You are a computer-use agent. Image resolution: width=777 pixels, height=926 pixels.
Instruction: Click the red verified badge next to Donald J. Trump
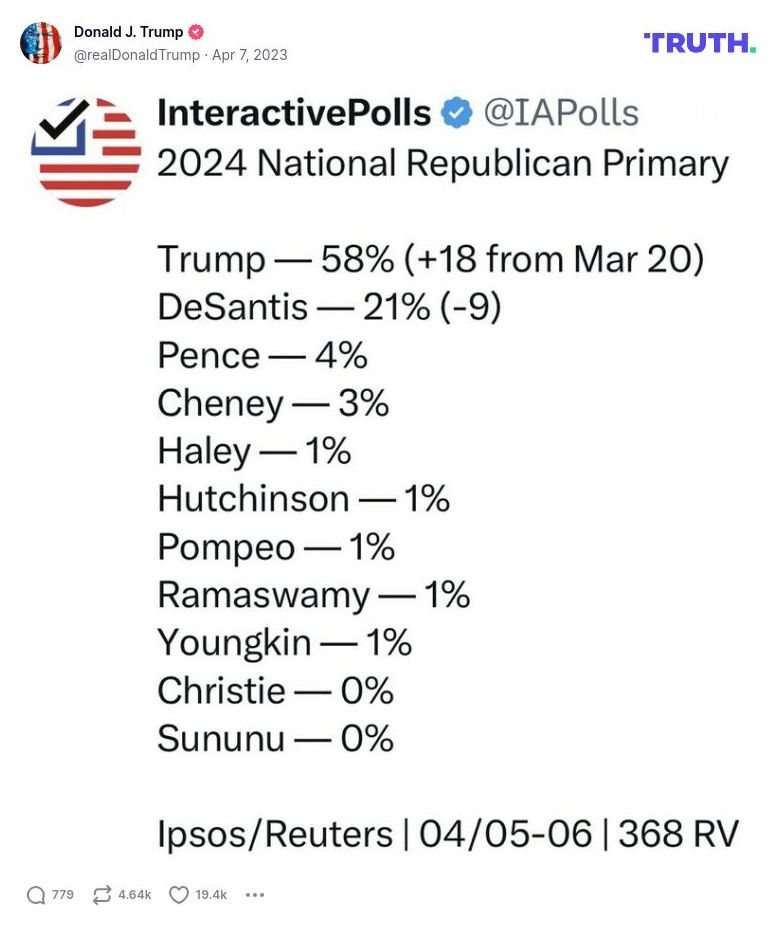click(195, 31)
